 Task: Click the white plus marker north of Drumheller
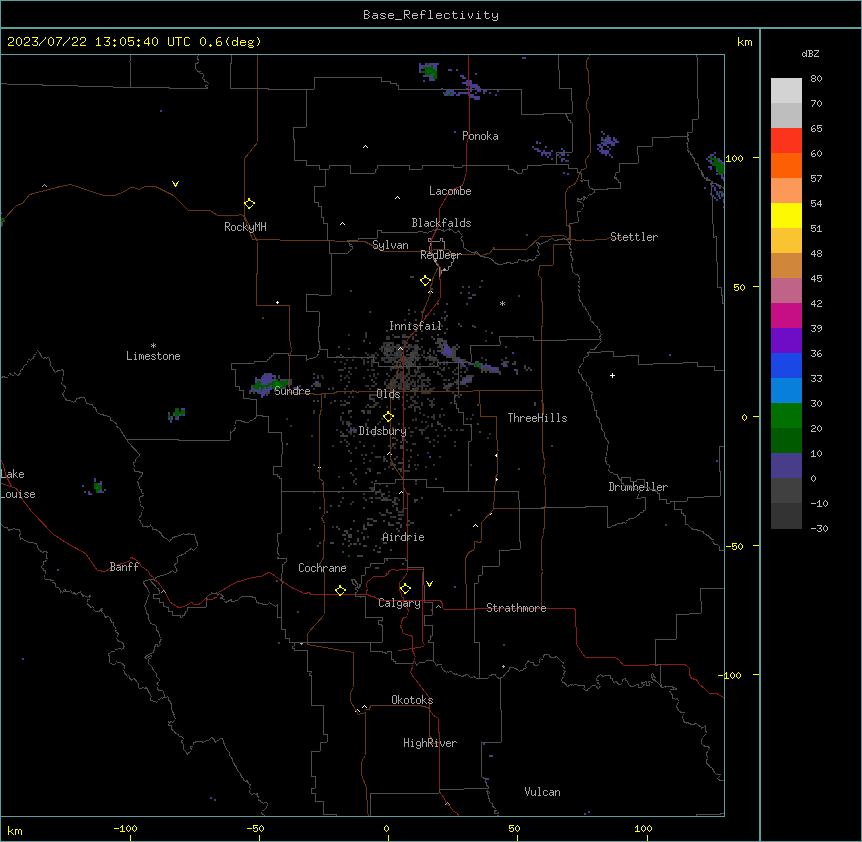612,375
